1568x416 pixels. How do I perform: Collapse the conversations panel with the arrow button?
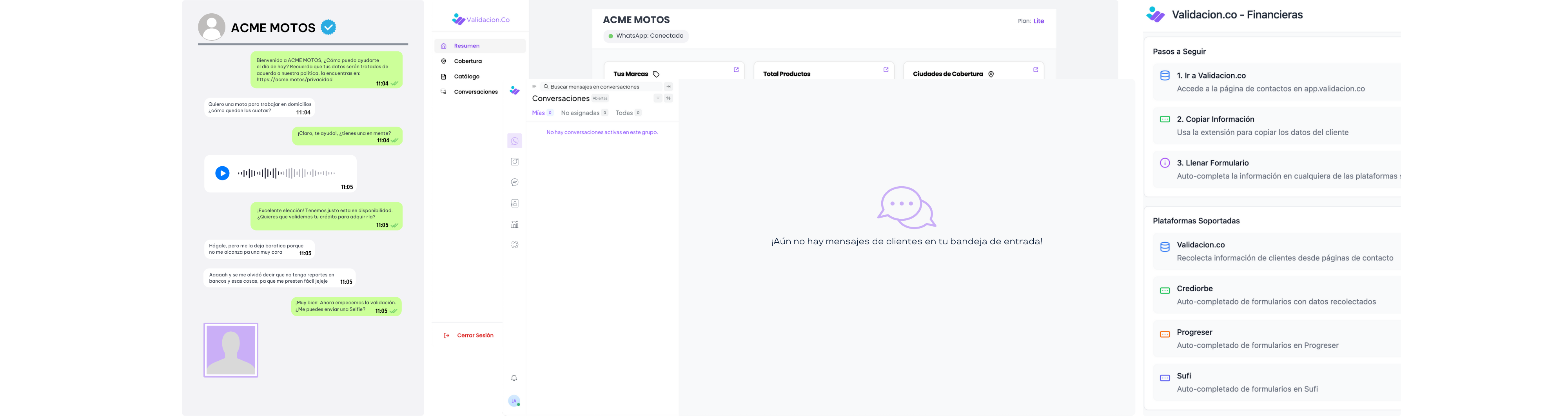tap(668, 87)
